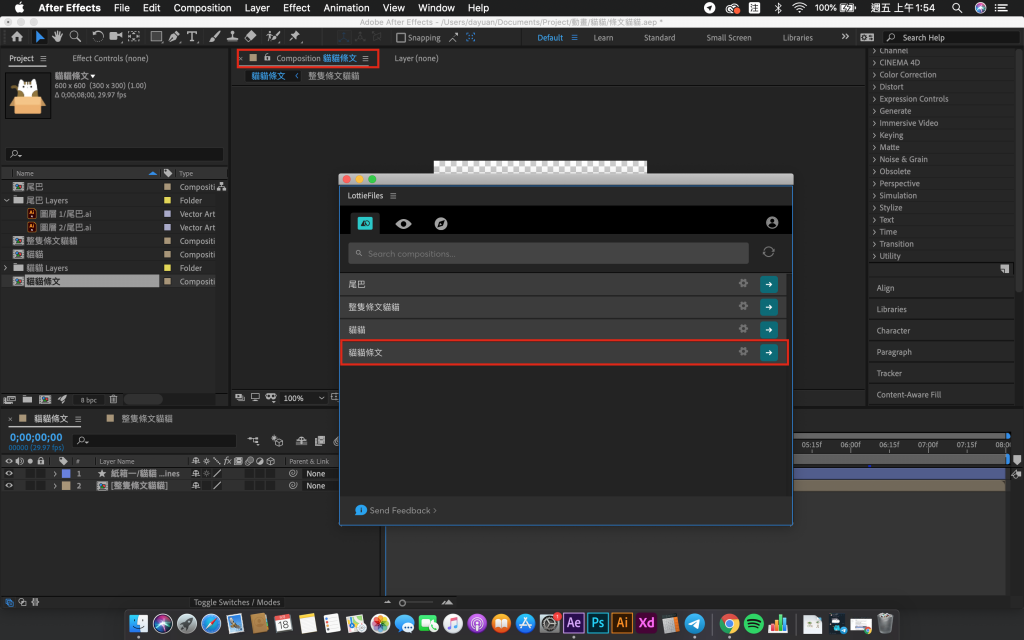Hide layer 2 整隻條文貓貓 eye toggle

point(9,486)
